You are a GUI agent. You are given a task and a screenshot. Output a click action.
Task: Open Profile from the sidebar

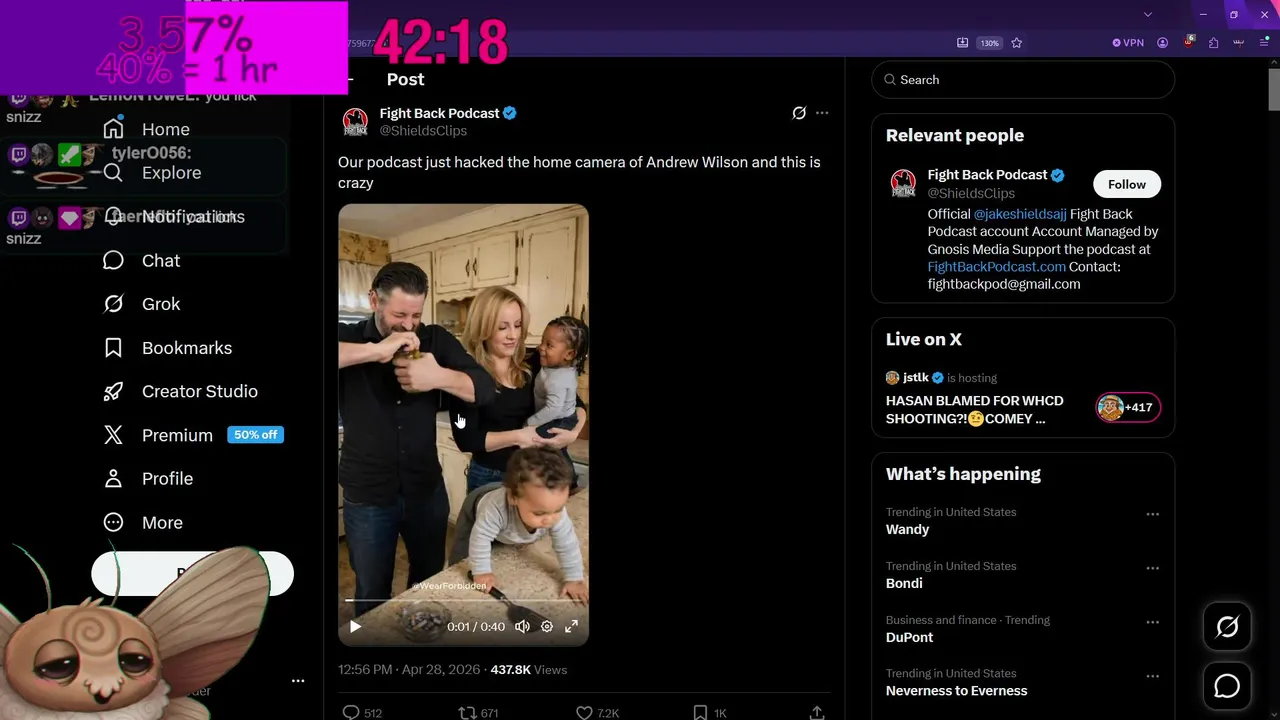148,479
